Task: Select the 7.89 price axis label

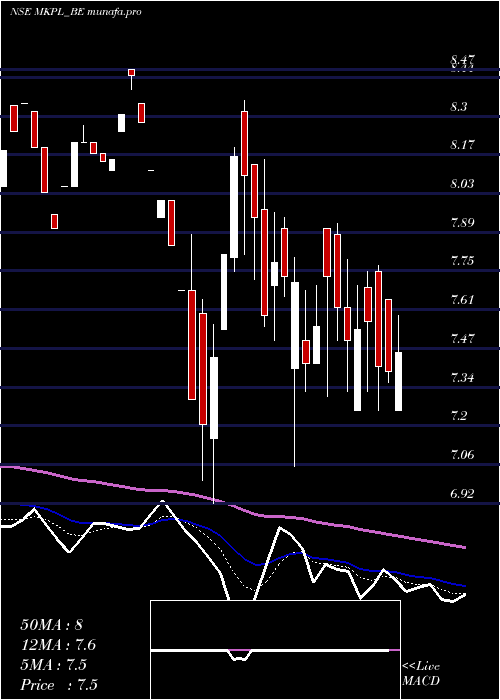Action: point(462,223)
